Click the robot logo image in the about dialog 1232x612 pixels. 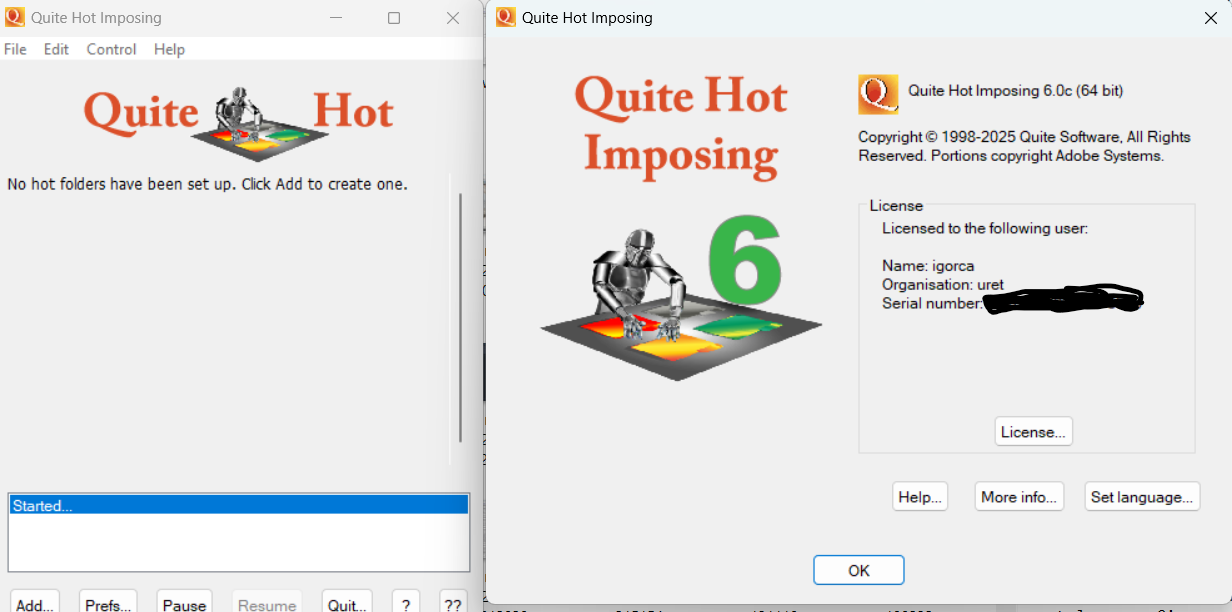coord(681,305)
